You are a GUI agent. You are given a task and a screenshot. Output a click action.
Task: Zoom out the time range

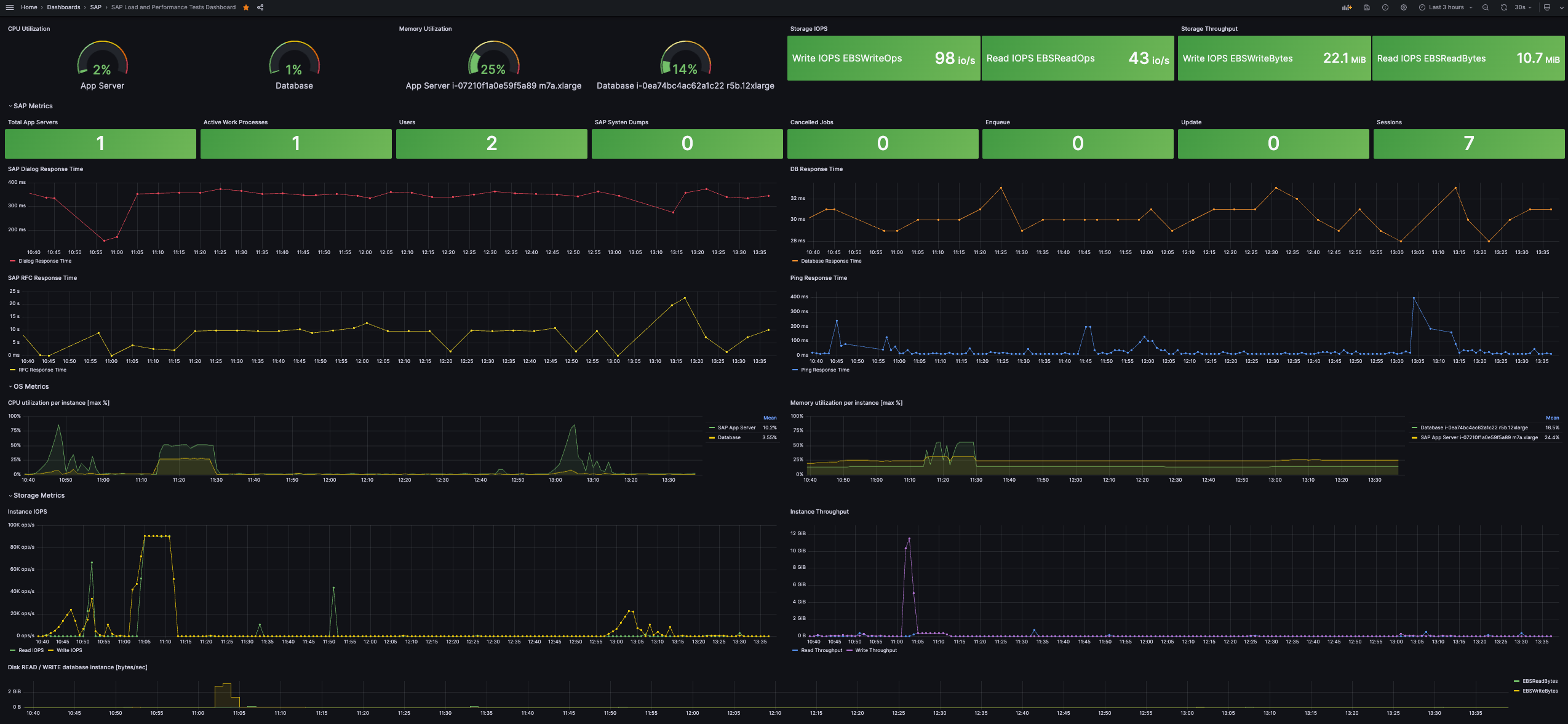1486,7
